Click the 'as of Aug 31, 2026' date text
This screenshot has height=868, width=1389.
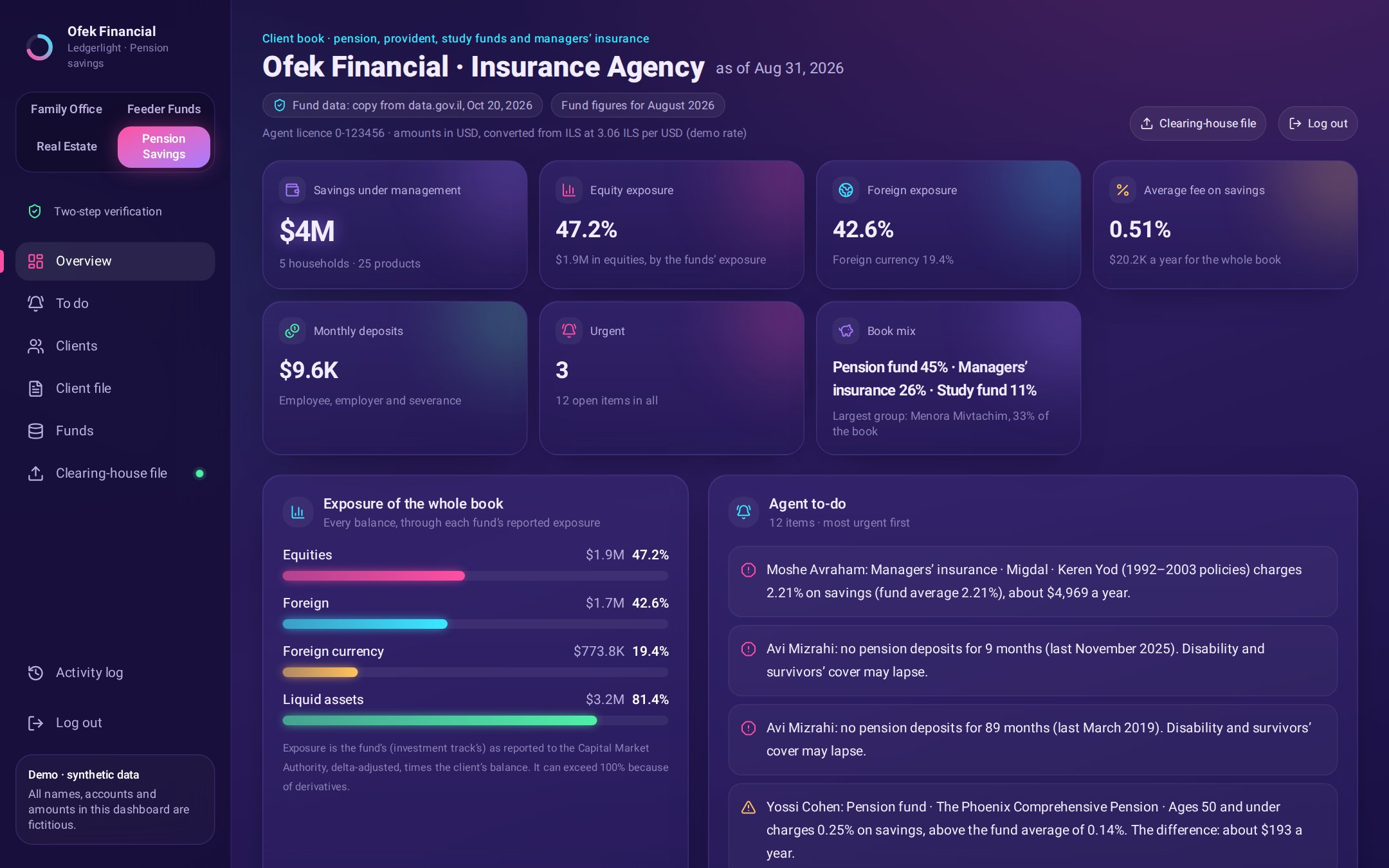[x=779, y=68]
